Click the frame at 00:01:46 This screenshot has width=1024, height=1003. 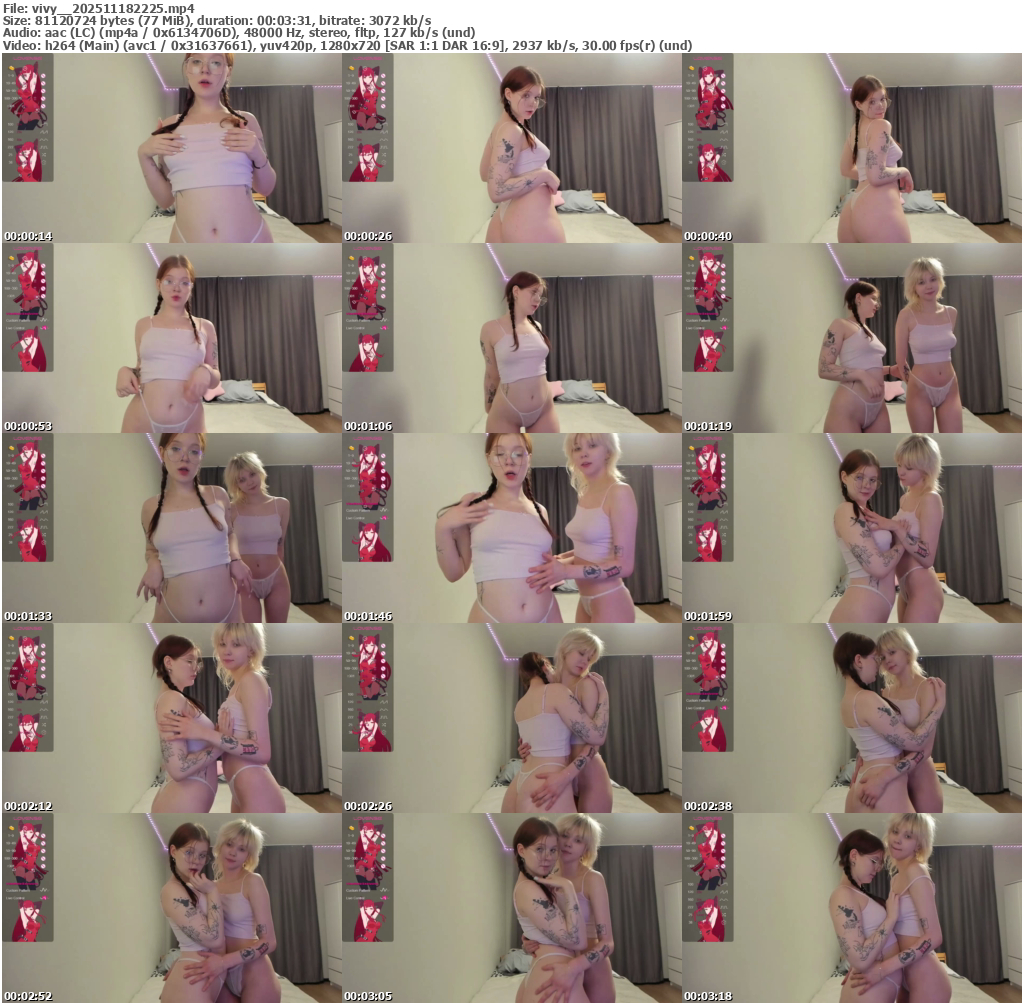(x=511, y=528)
